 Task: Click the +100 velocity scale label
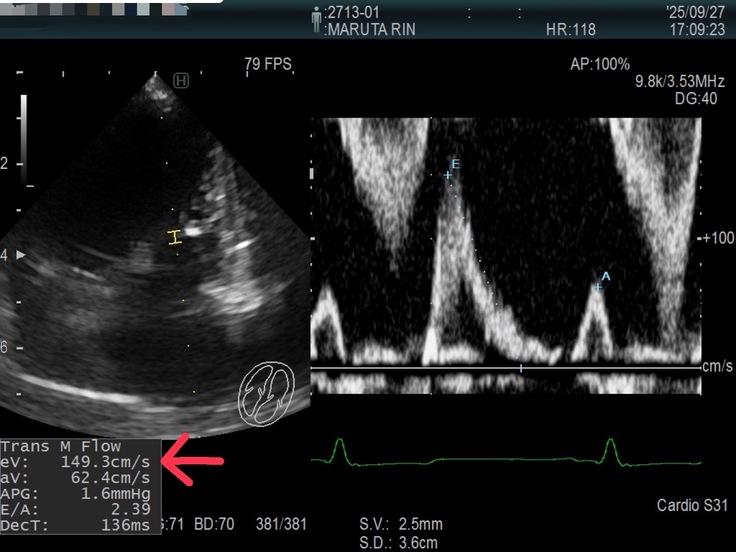(x=718, y=238)
